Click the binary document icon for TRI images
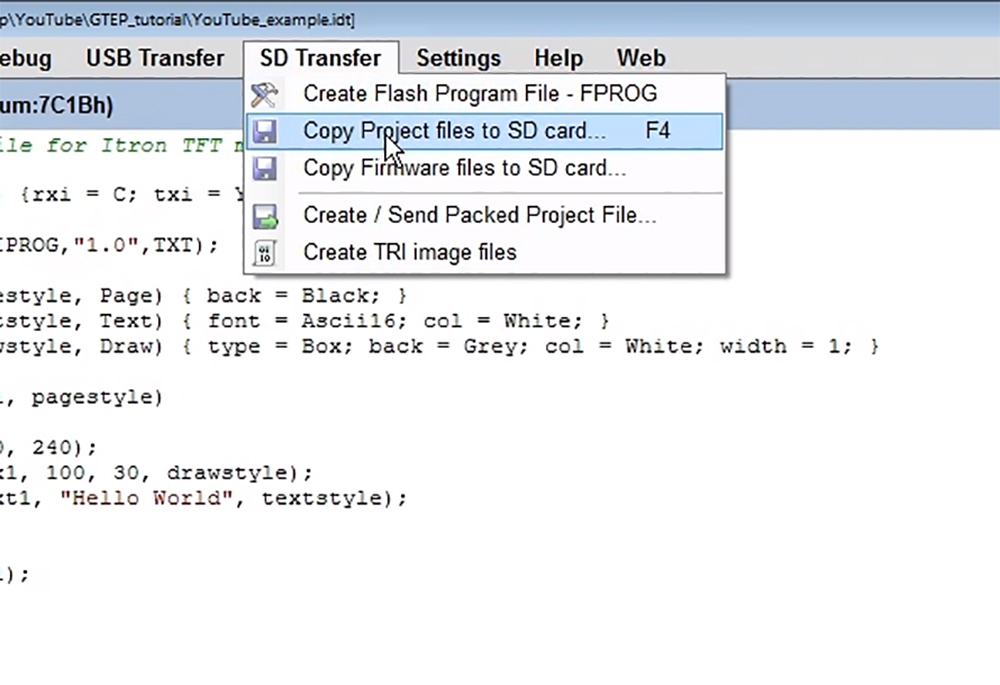This screenshot has width=1000, height=685. 265,252
